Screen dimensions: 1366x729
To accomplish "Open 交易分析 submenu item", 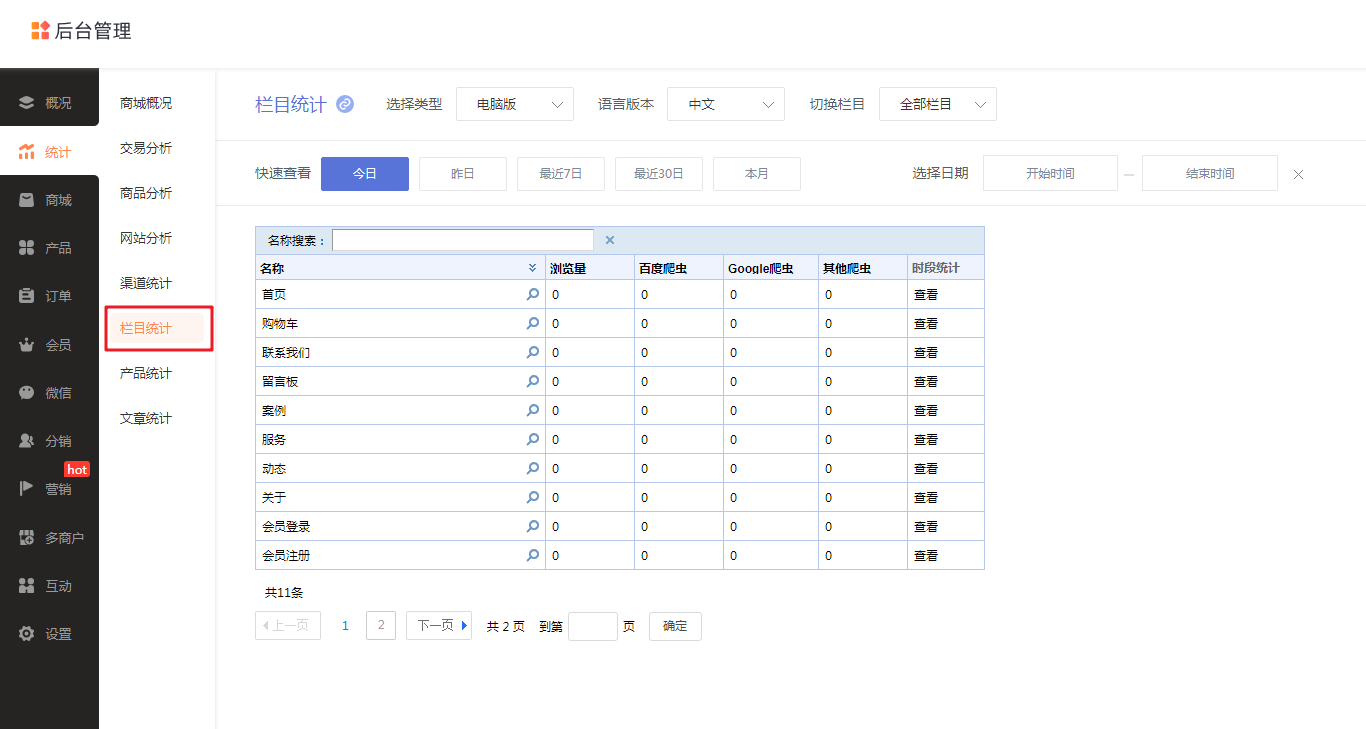I will 146,148.
